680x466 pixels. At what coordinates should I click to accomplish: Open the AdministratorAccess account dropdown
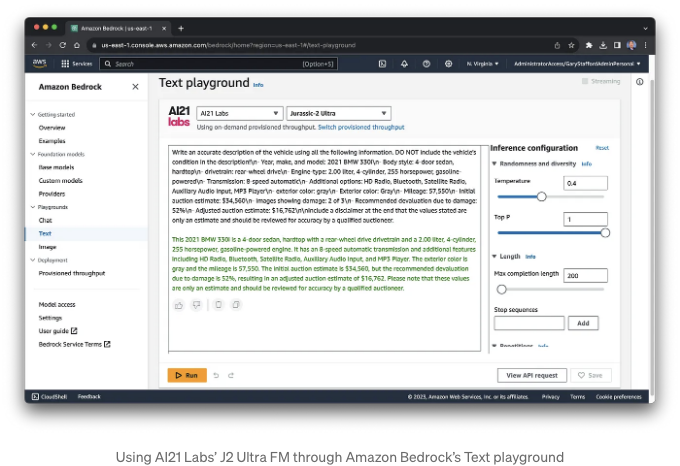pos(577,64)
